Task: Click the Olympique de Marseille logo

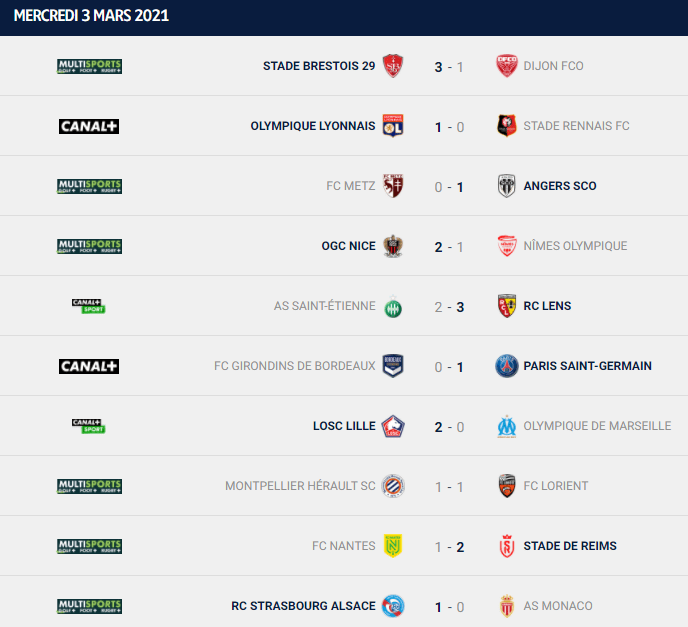Action: tap(507, 426)
